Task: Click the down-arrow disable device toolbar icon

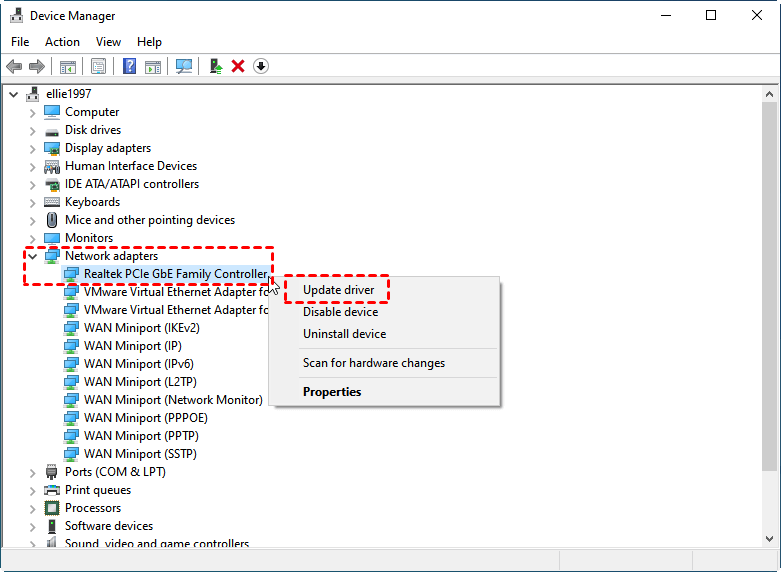Action: (x=261, y=66)
